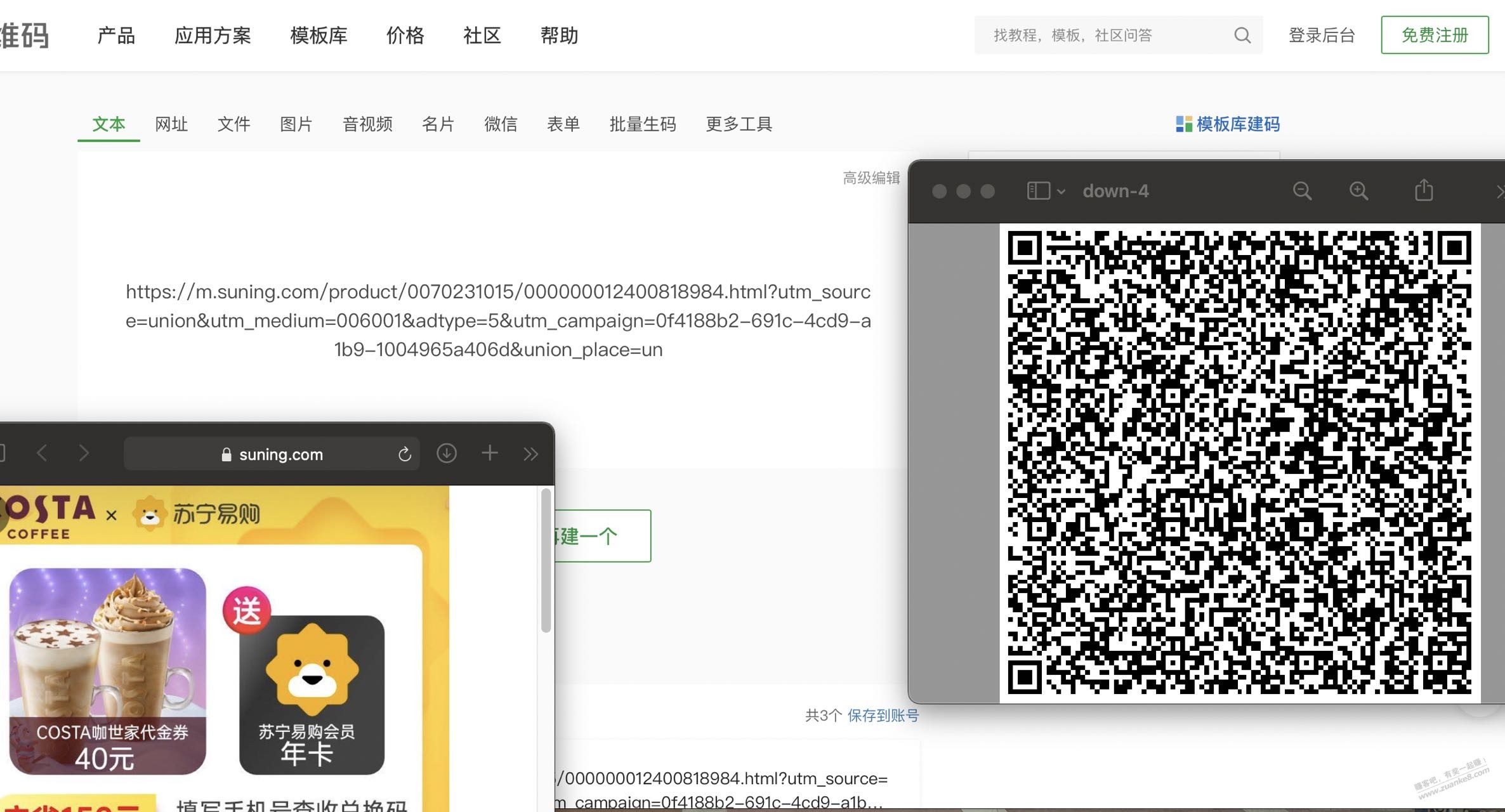
Task: Click the red 送 badge
Action: tap(247, 611)
